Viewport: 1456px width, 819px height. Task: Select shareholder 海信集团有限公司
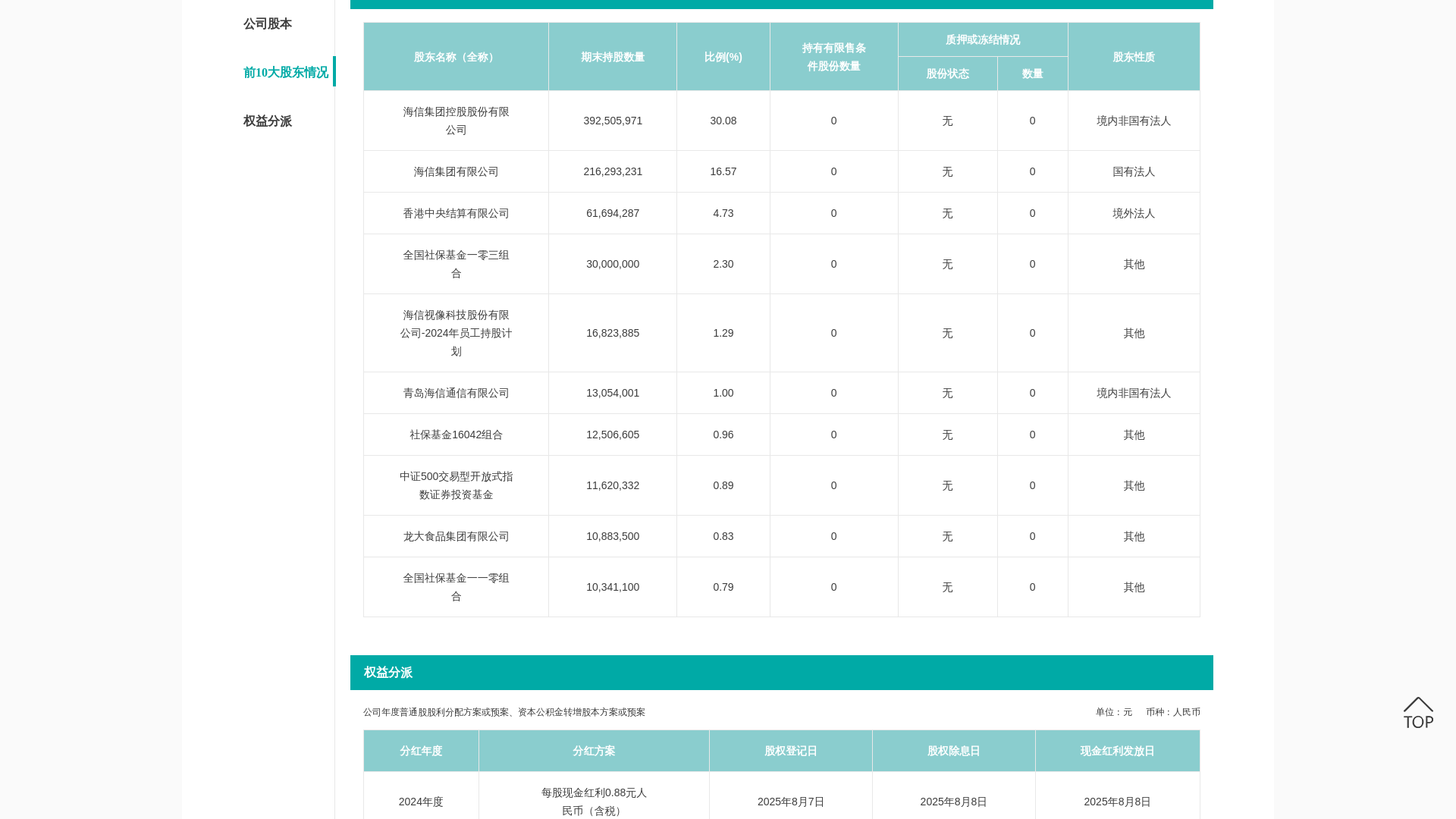456,171
